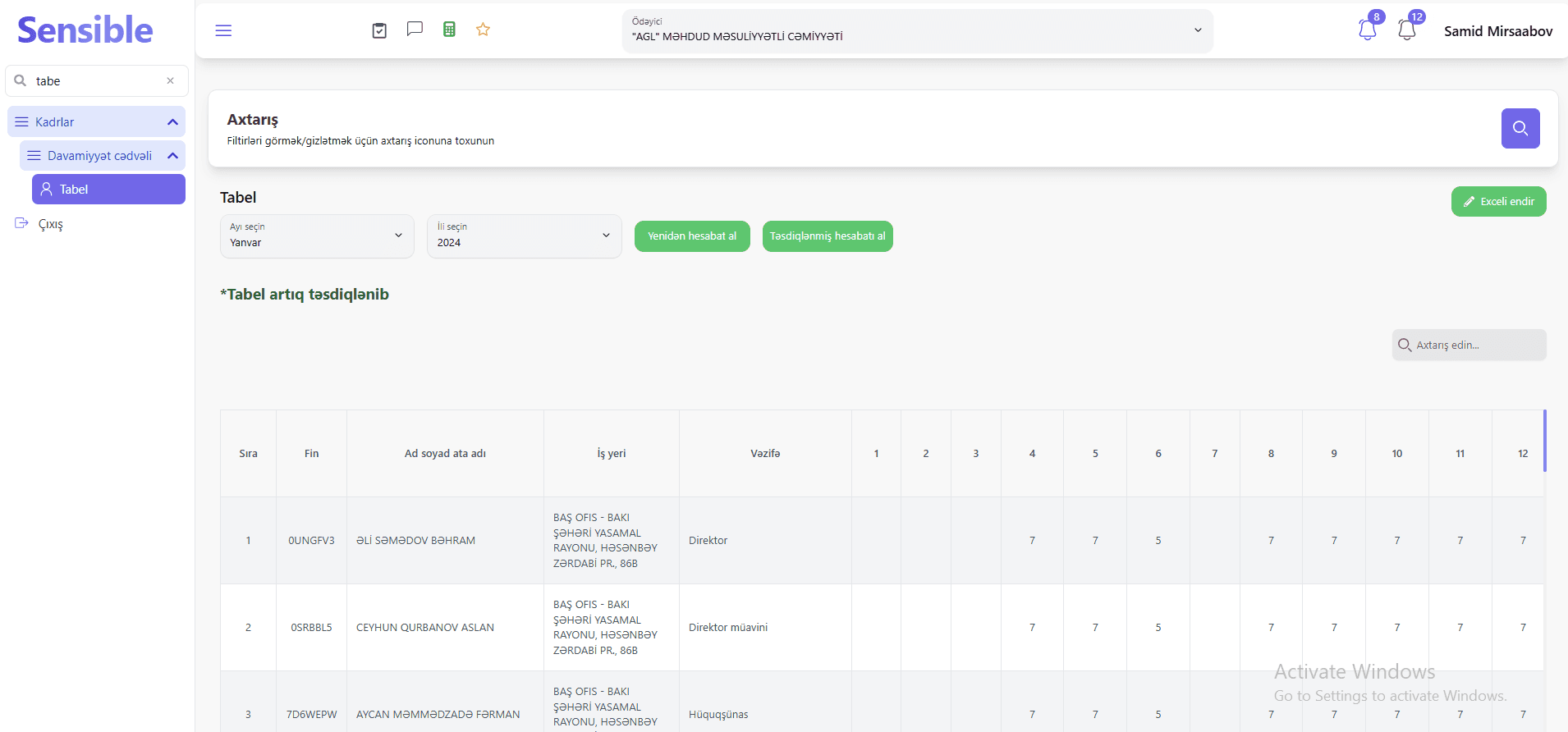
Task: Click the Ad soyad ata adı column header
Action: 445,453
